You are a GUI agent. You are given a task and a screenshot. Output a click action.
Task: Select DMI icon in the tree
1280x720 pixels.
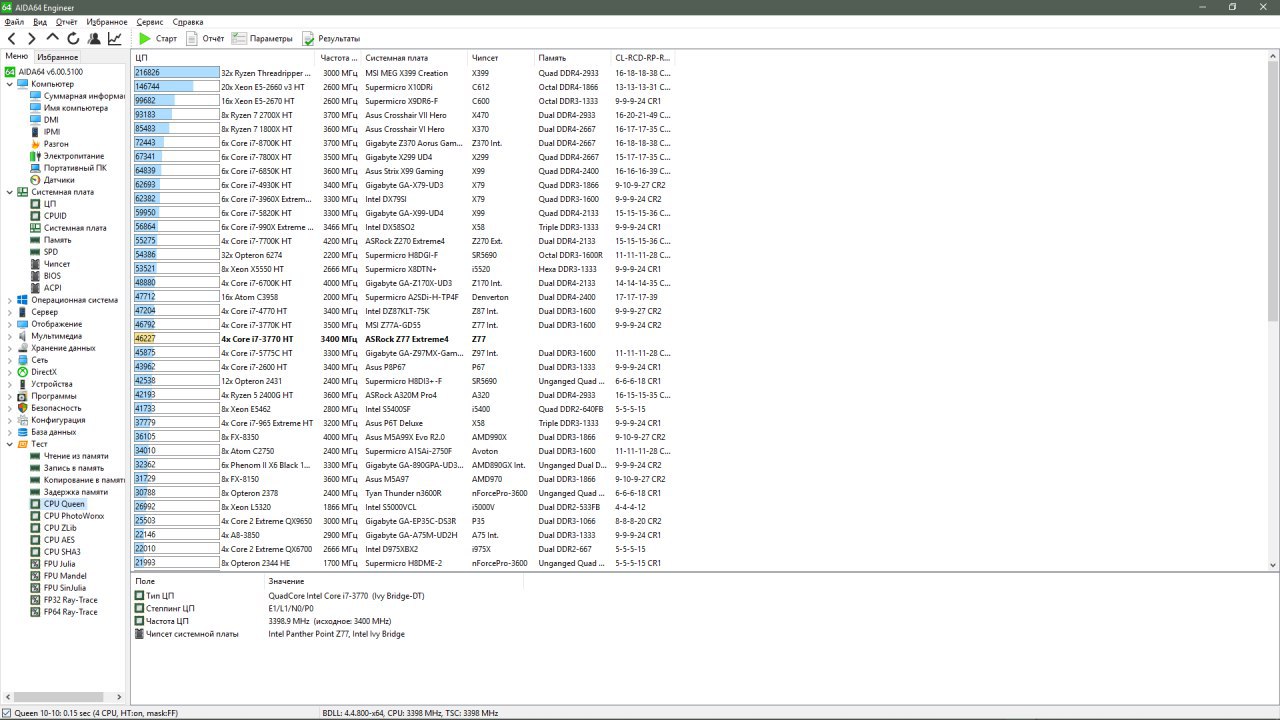tap(35, 120)
